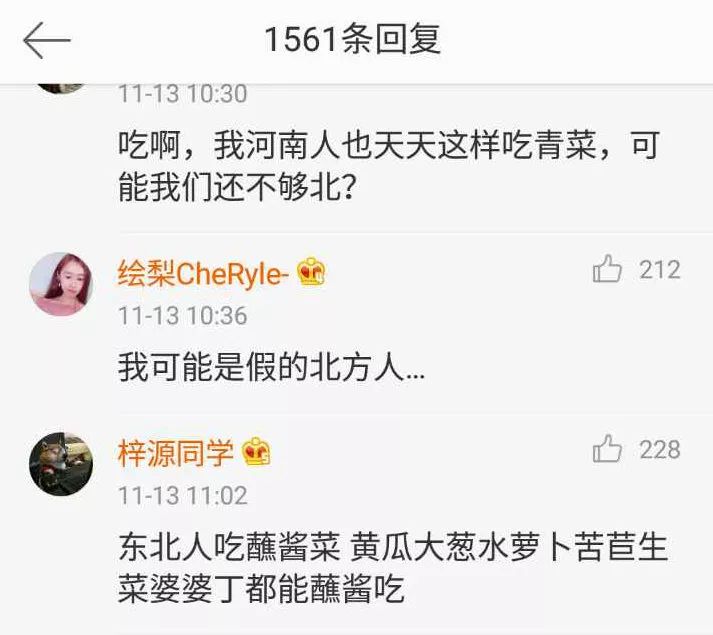Screen dimensions: 713x635
Task: Tap the partially hidden top avatar
Action: tap(61, 88)
